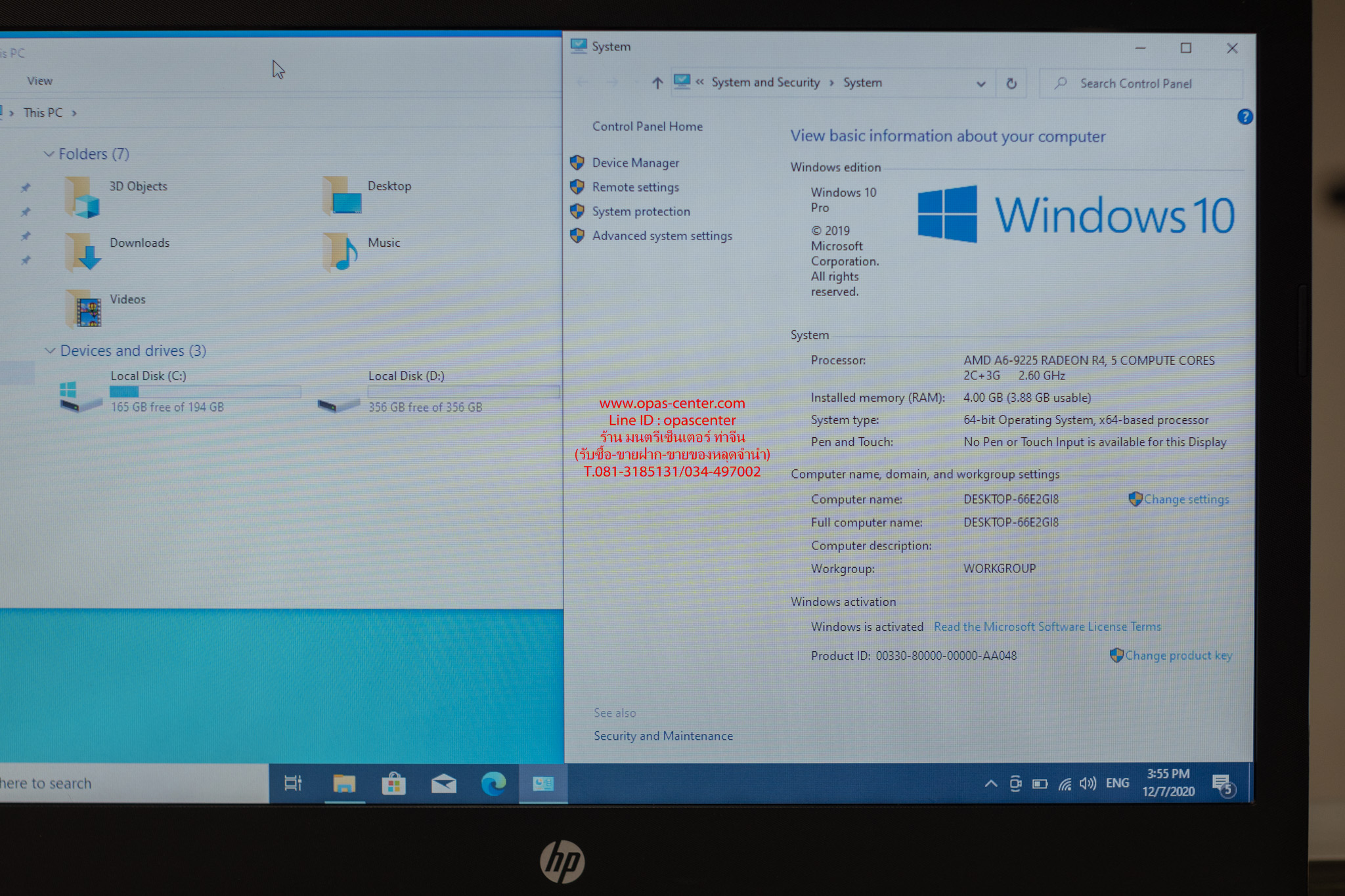
Task: Collapse the Devices and drives (3) group
Action: pyautogui.click(x=50, y=351)
